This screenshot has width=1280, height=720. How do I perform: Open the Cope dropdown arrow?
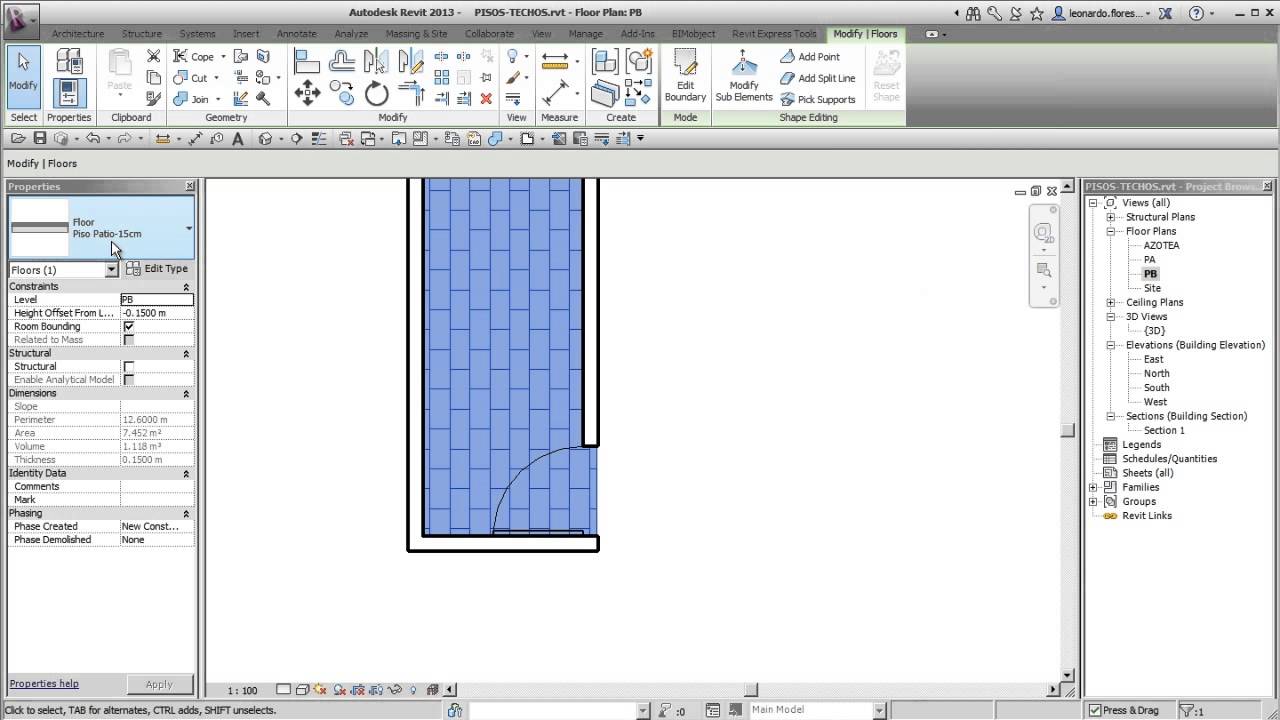tap(223, 57)
